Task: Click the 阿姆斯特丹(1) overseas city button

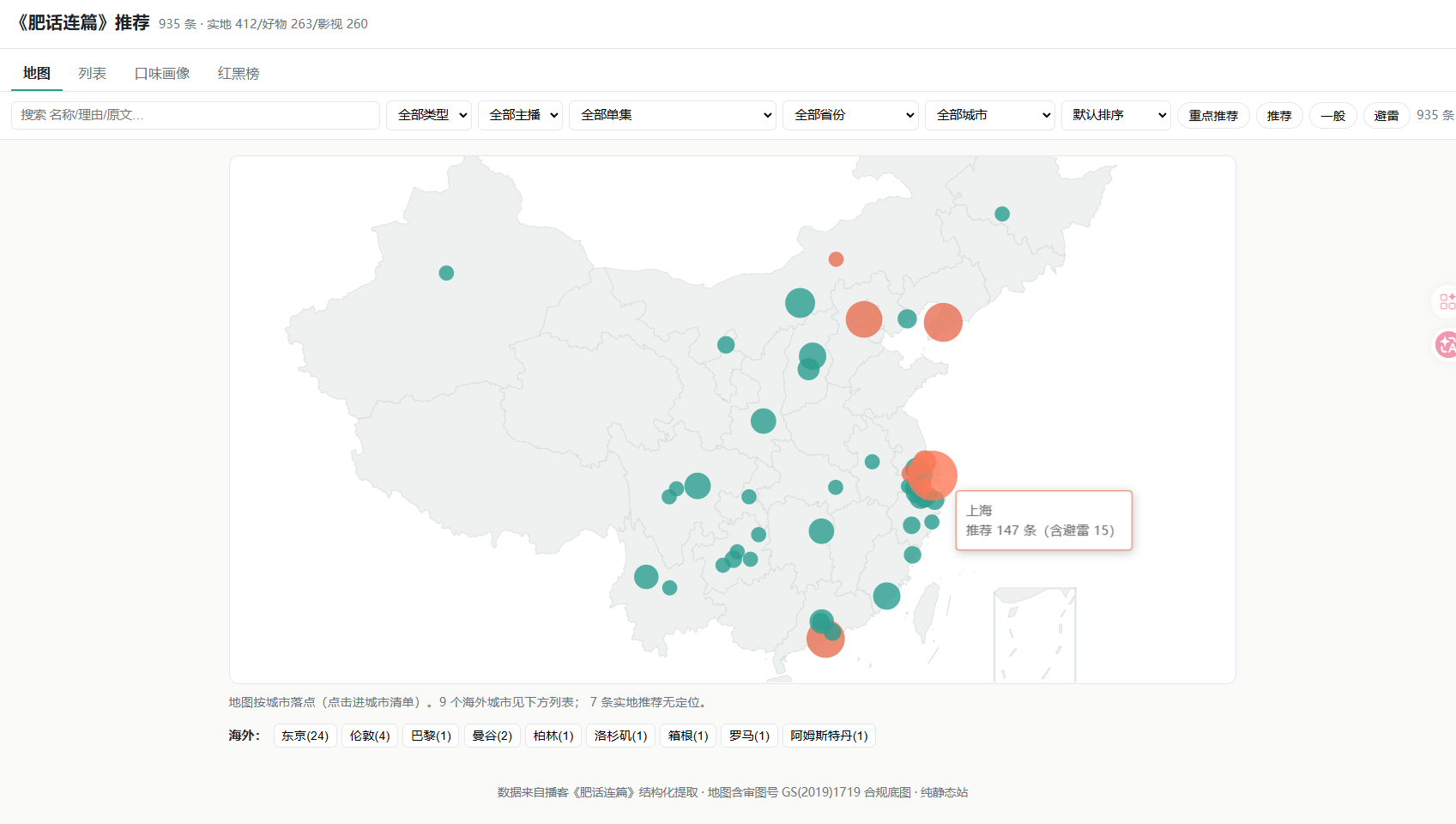Action: [x=829, y=736]
